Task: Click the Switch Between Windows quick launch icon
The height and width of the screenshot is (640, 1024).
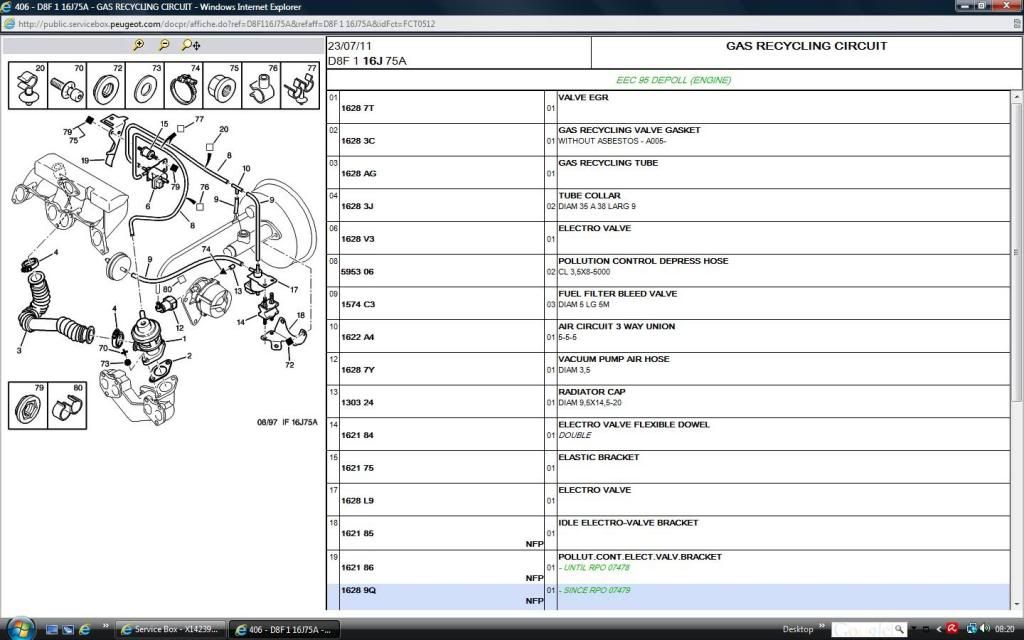Action: click(x=68, y=630)
